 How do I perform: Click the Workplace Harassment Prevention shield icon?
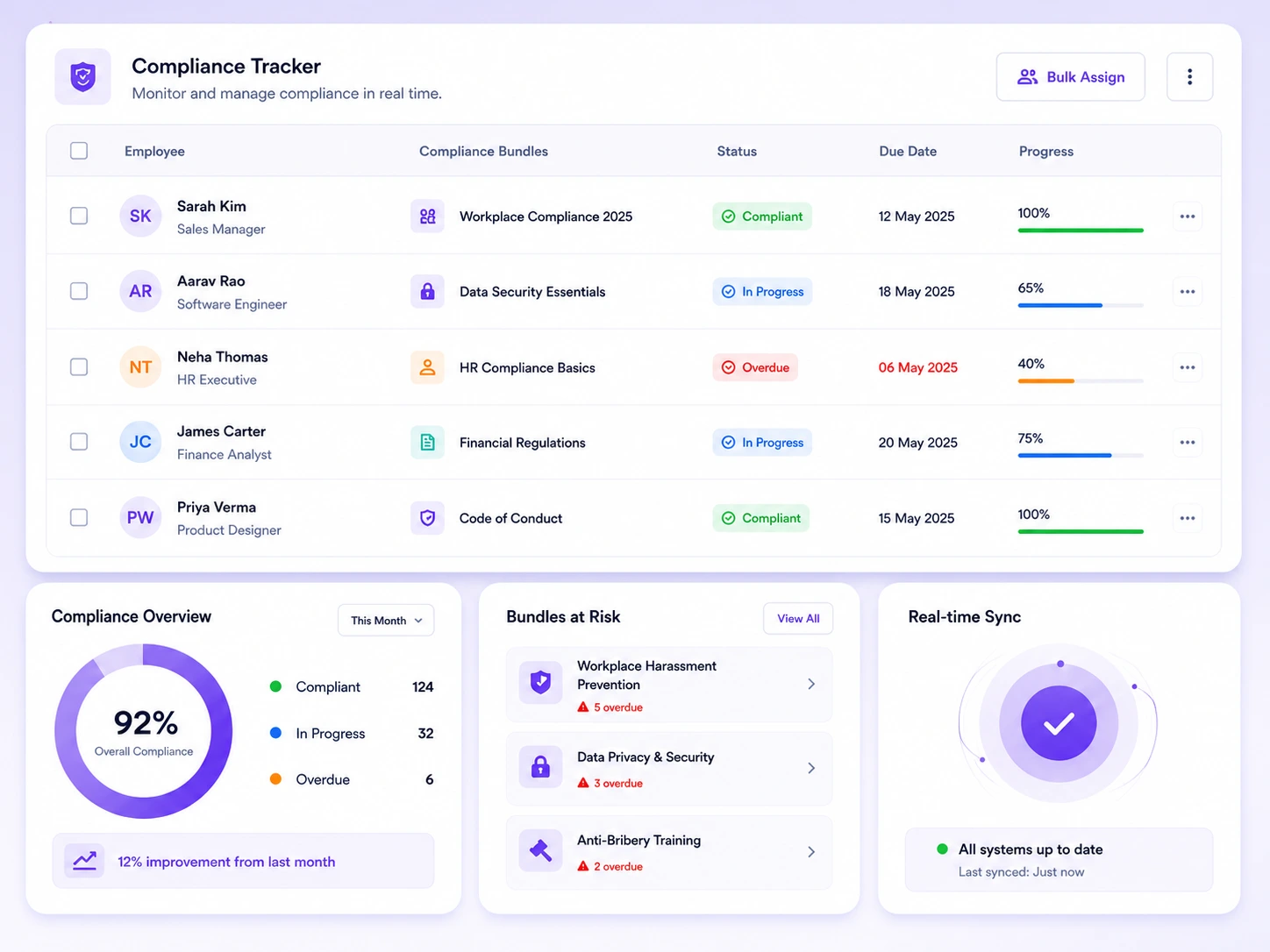pyautogui.click(x=540, y=682)
